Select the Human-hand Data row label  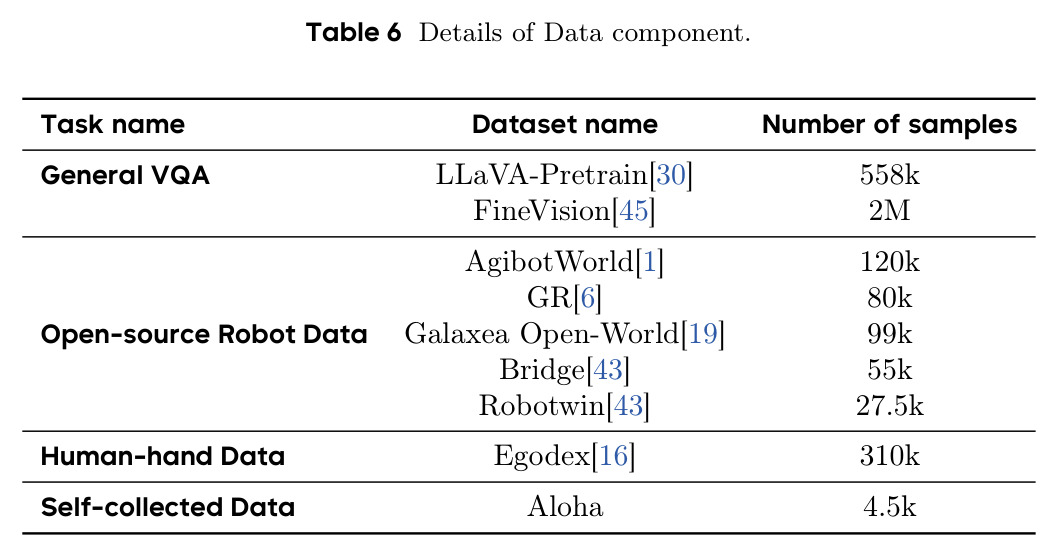click(x=163, y=456)
